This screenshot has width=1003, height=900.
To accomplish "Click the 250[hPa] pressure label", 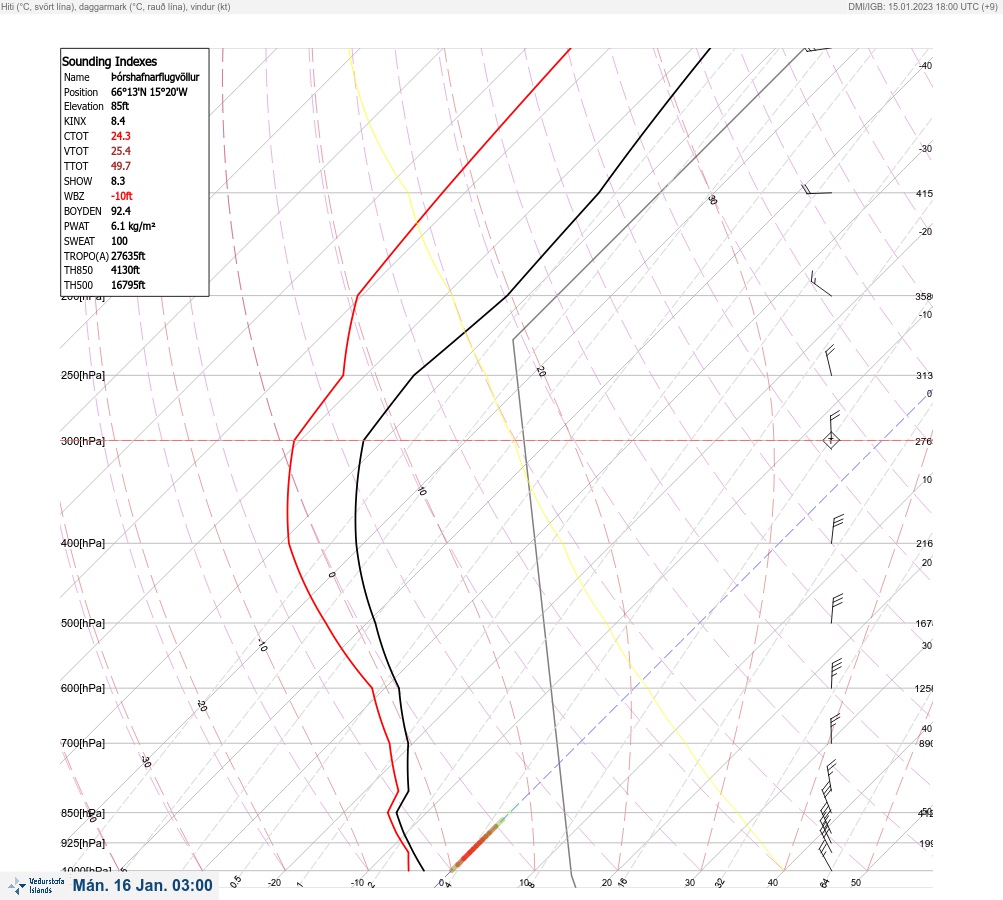I will 83,375.
